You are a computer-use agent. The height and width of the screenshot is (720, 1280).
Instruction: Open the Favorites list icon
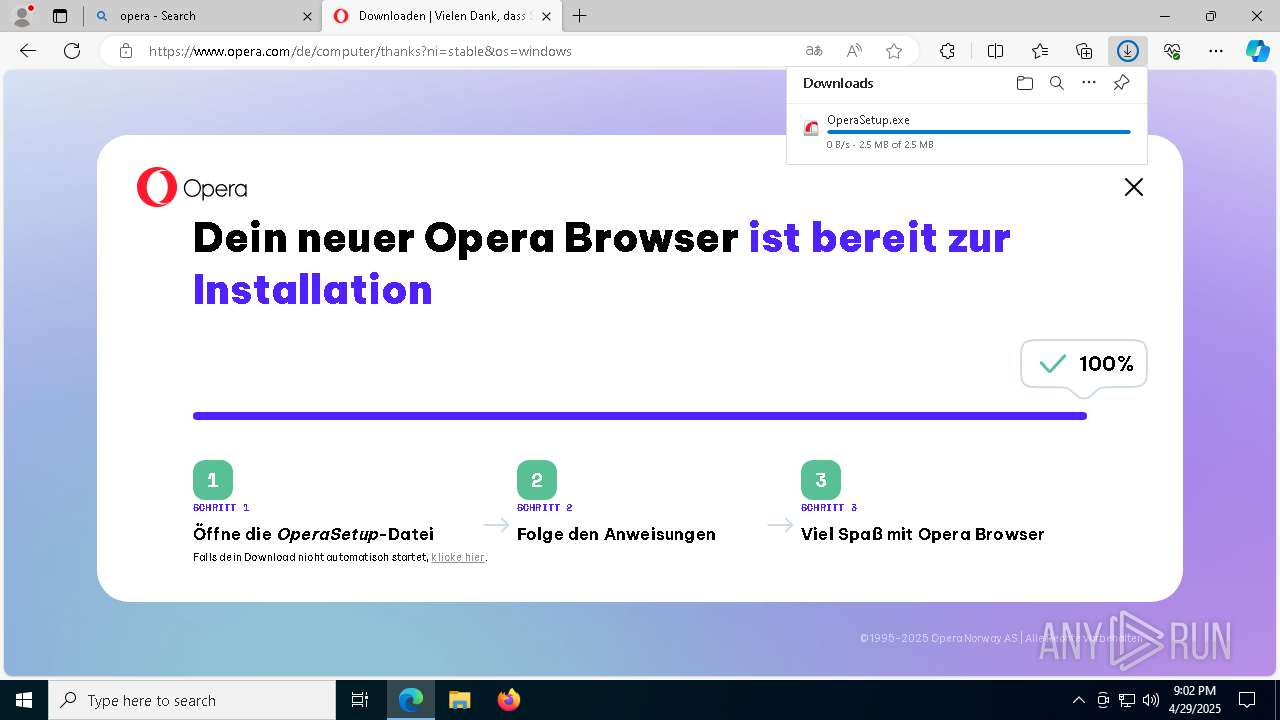(1040, 51)
